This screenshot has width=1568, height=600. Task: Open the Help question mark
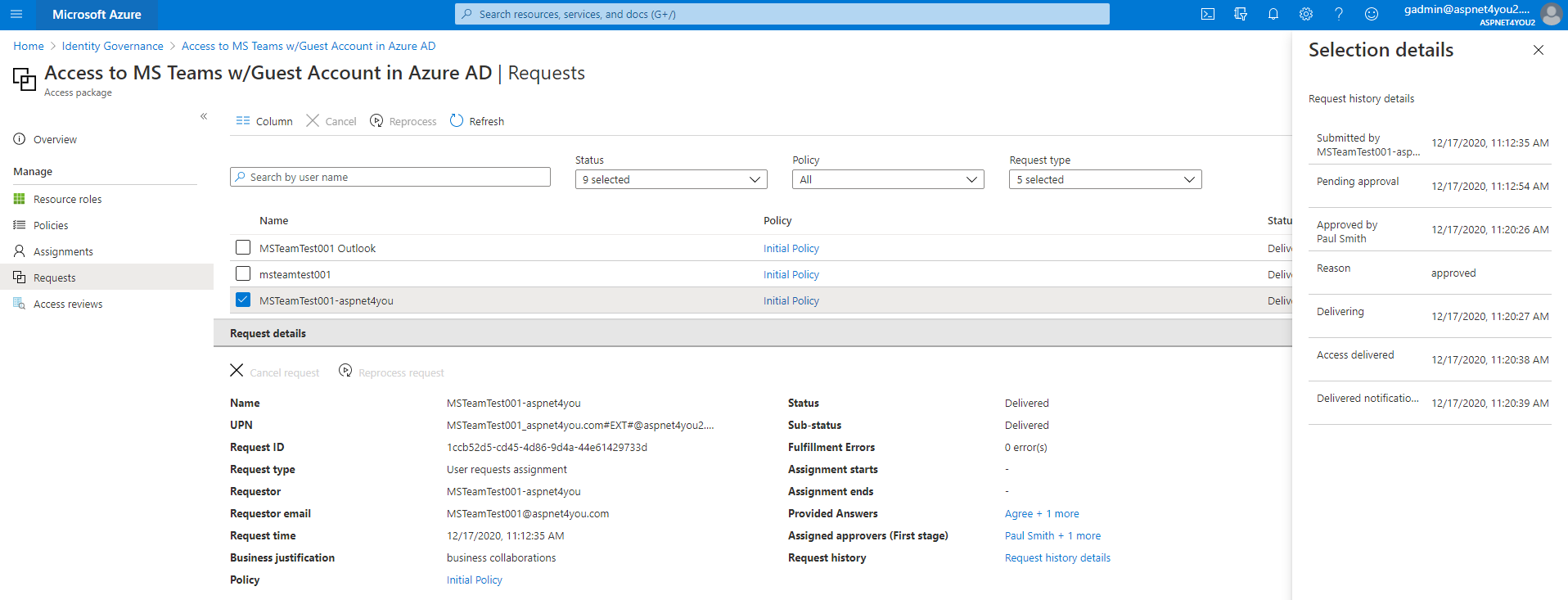(x=1339, y=14)
